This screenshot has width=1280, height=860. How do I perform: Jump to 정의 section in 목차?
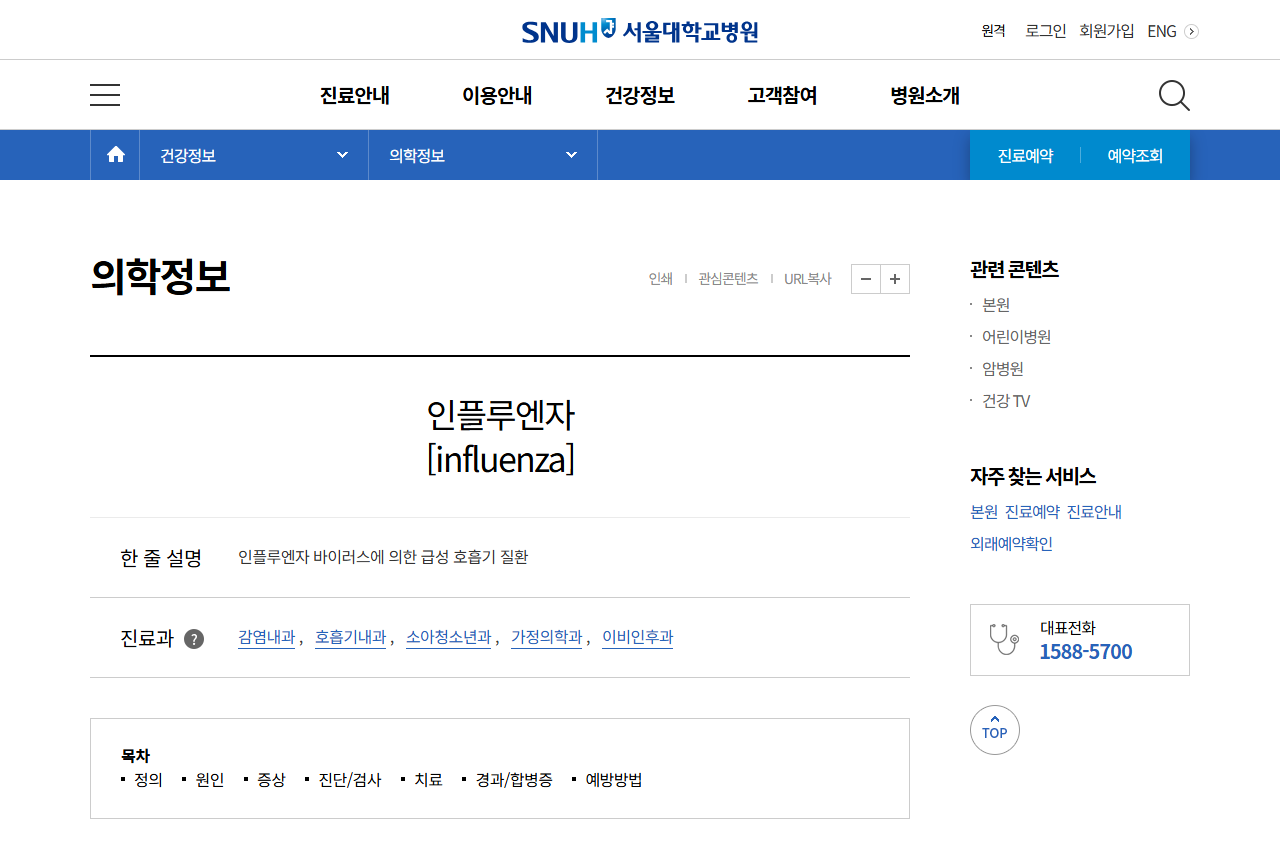pos(148,780)
